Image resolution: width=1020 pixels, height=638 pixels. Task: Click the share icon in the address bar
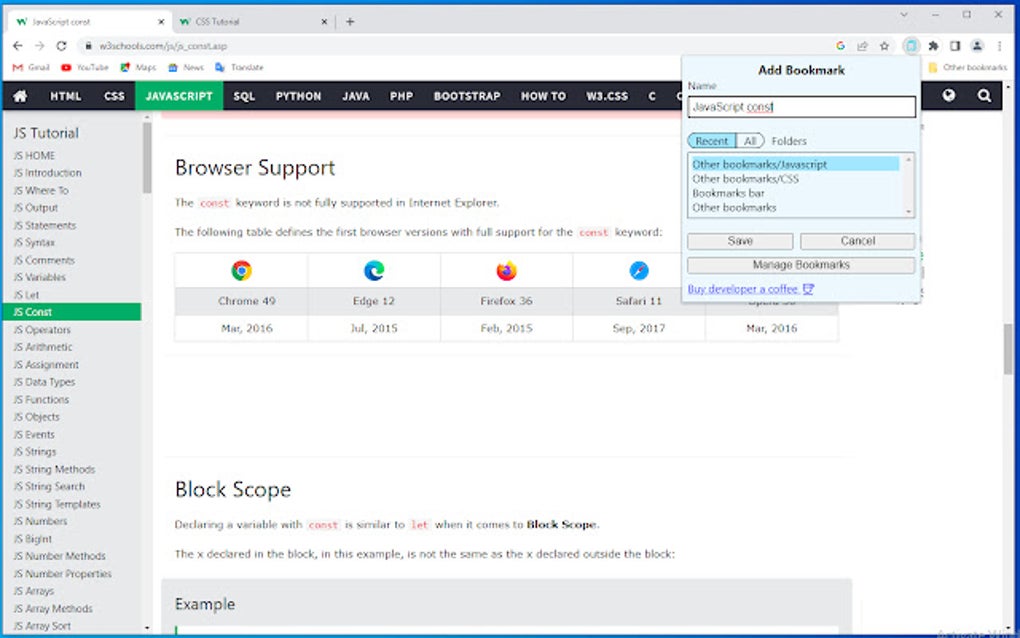tap(862, 46)
